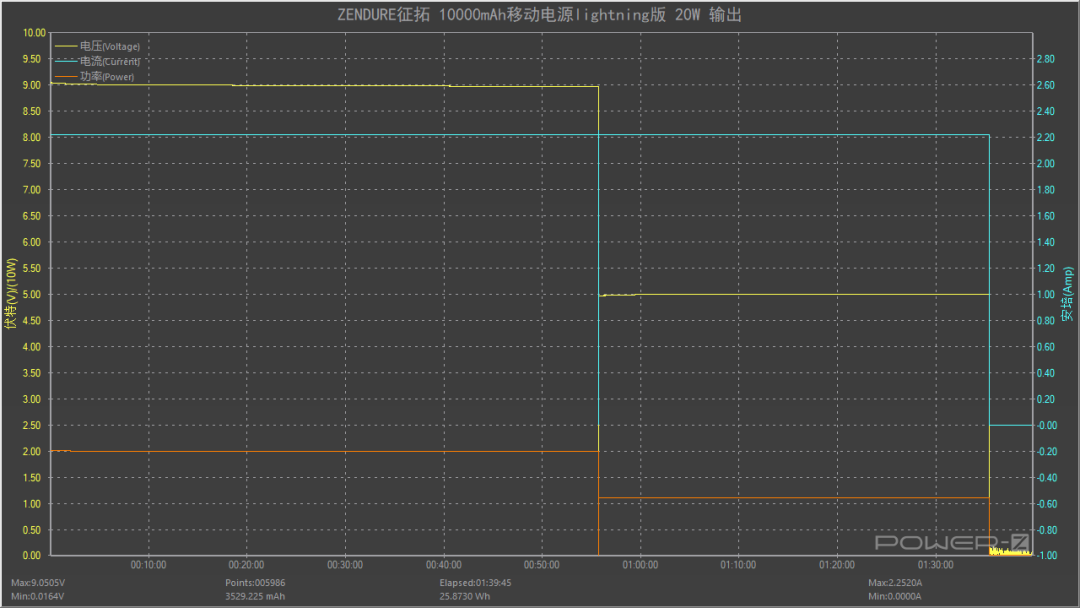Image resolution: width=1080 pixels, height=608 pixels.
Task: Click the Points:005986 readout
Action: point(255,583)
